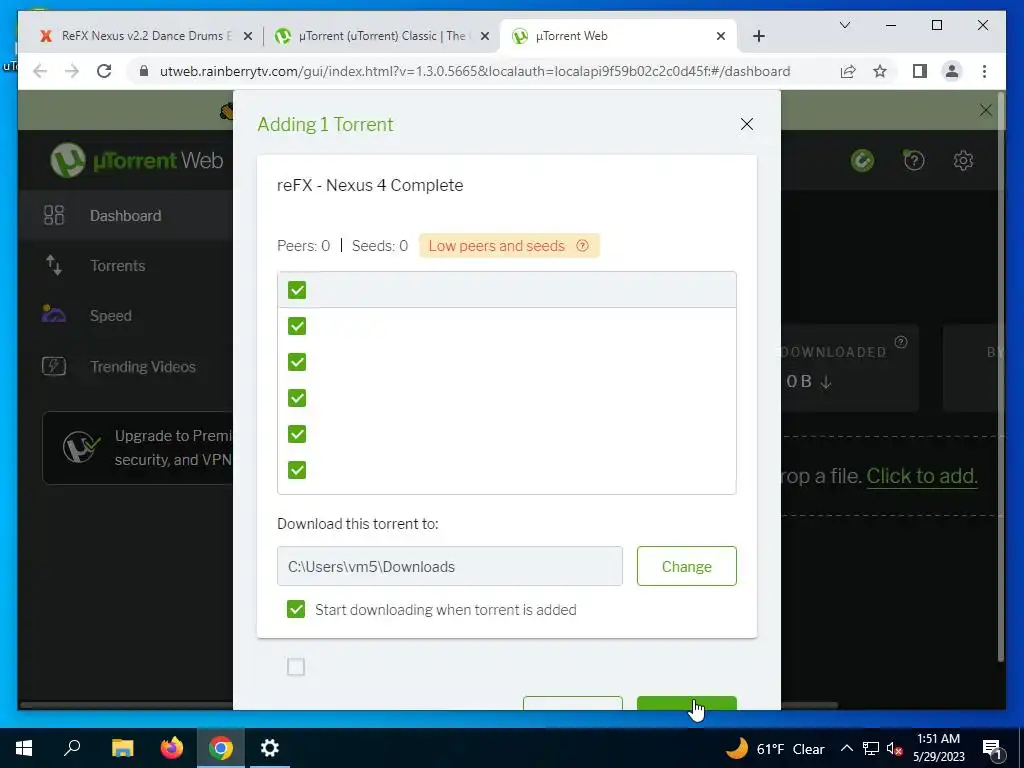Close the ReFX Nexus browser tab
Viewport: 1024px width, 768px height.
[248, 36]
